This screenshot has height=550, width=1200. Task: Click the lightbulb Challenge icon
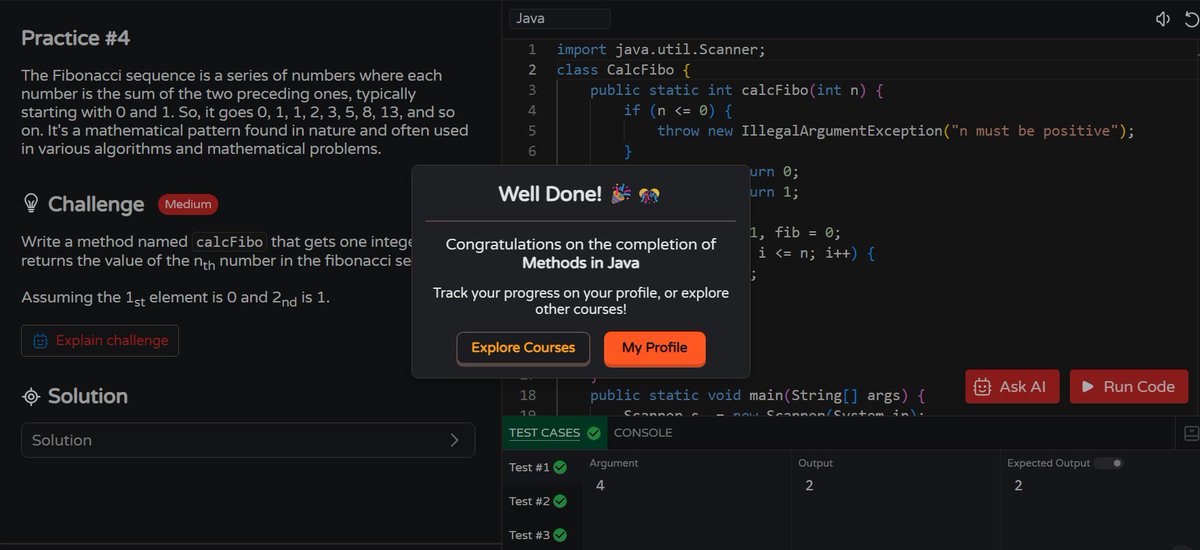pyautogui.click(x=31, y=204)
